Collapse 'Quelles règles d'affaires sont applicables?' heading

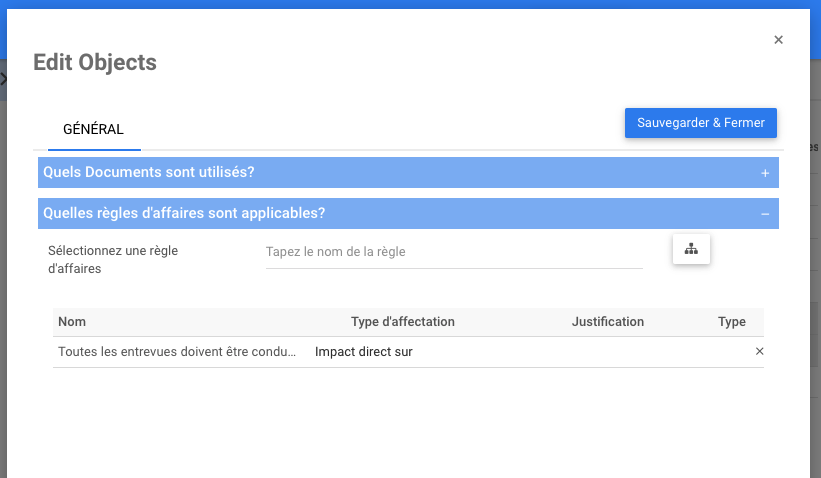(x=184, y=214)
